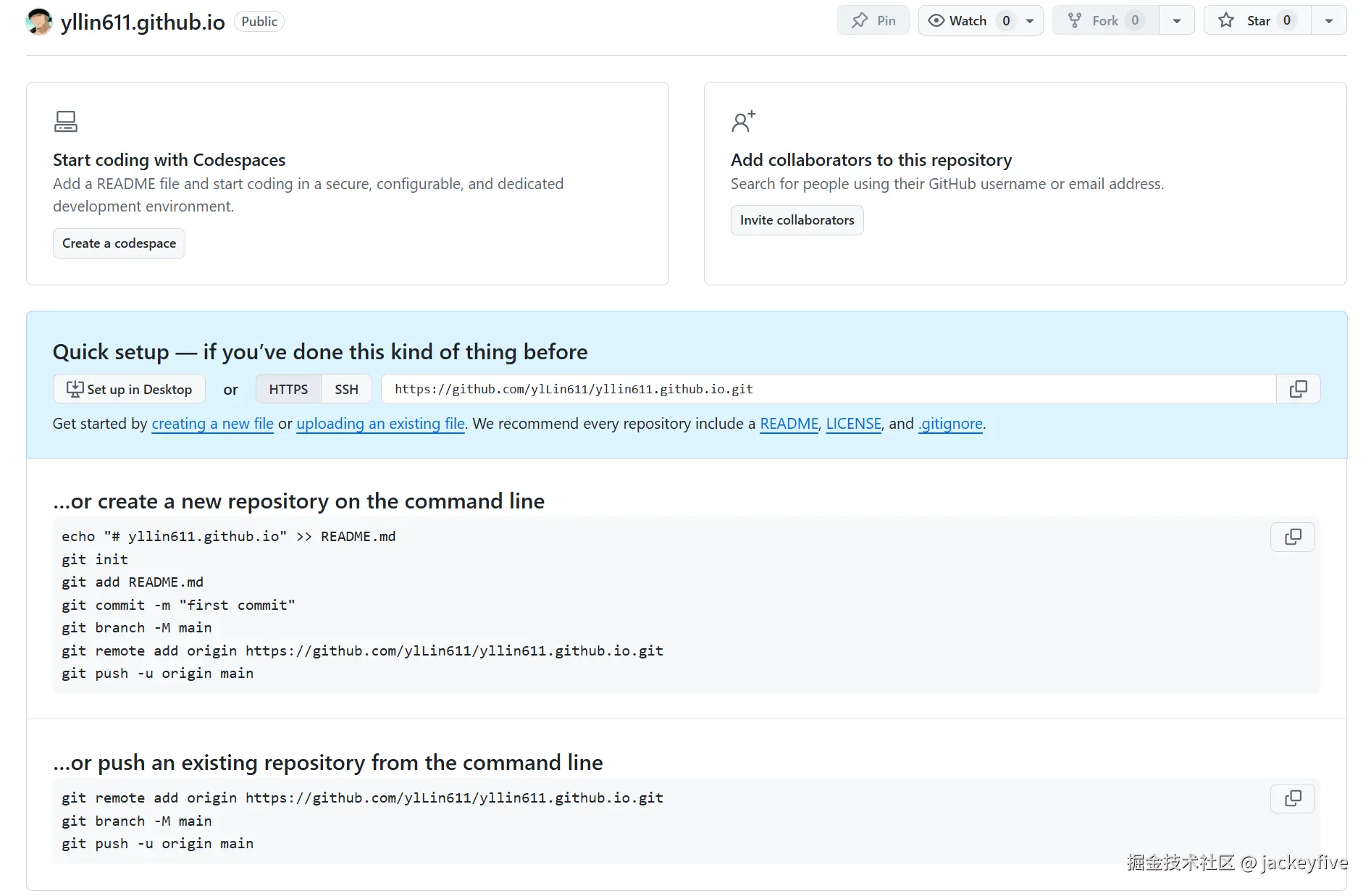Click Invite collaborators button
Viewport: 1371px width, 896px height.
[x=797, y=220]
